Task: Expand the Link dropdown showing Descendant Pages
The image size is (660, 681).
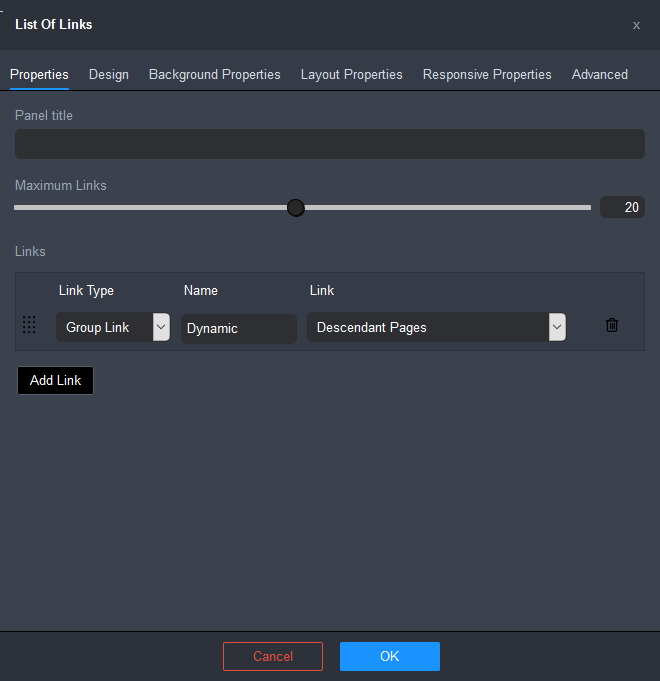Action: [x=436, y=327]
